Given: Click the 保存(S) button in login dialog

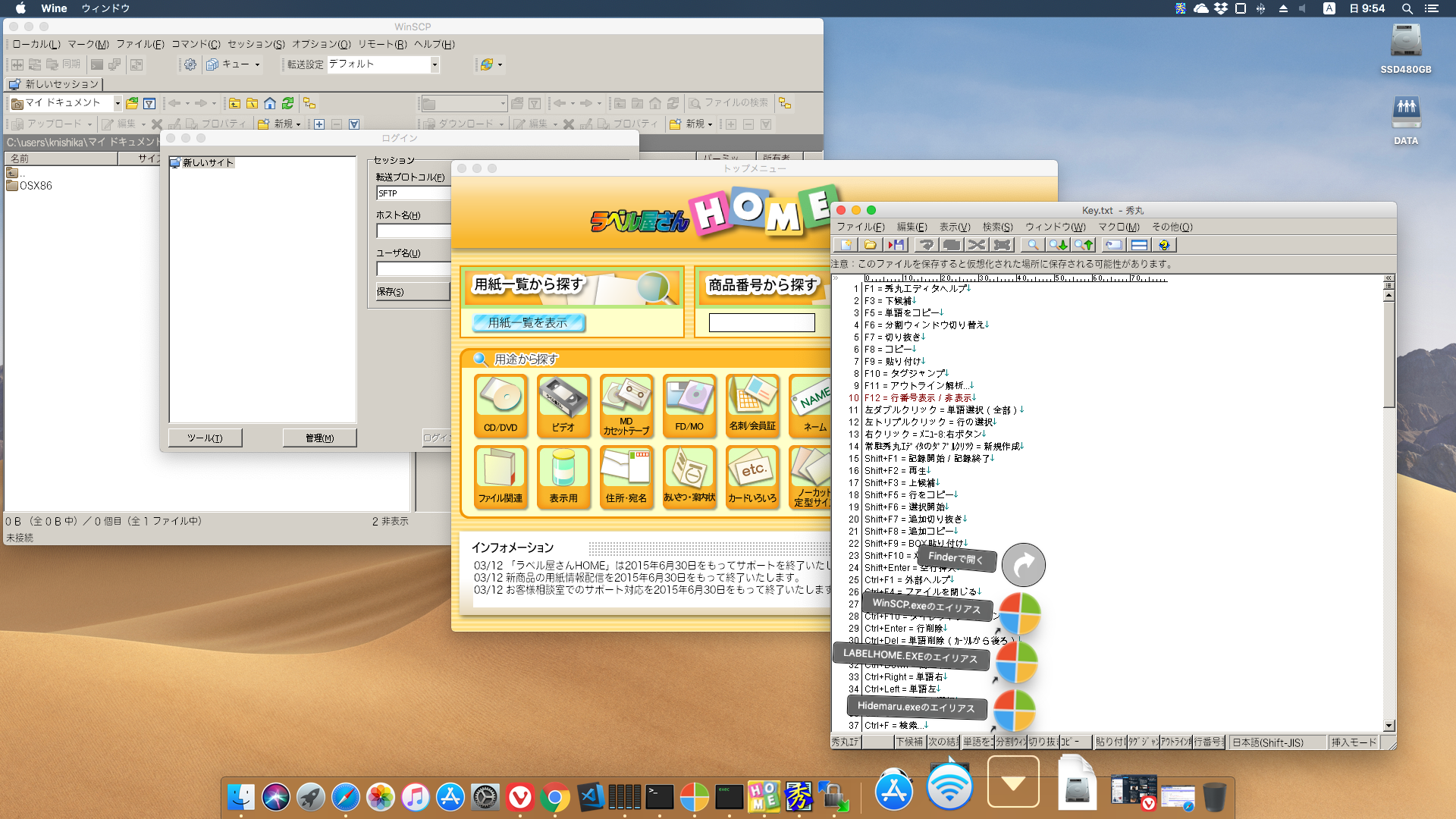Looking at the screenshot, I should point(413,291).
